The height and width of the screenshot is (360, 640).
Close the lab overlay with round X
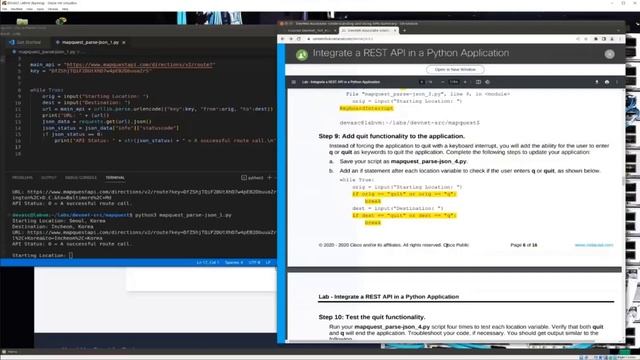click(x=609, y=54)
